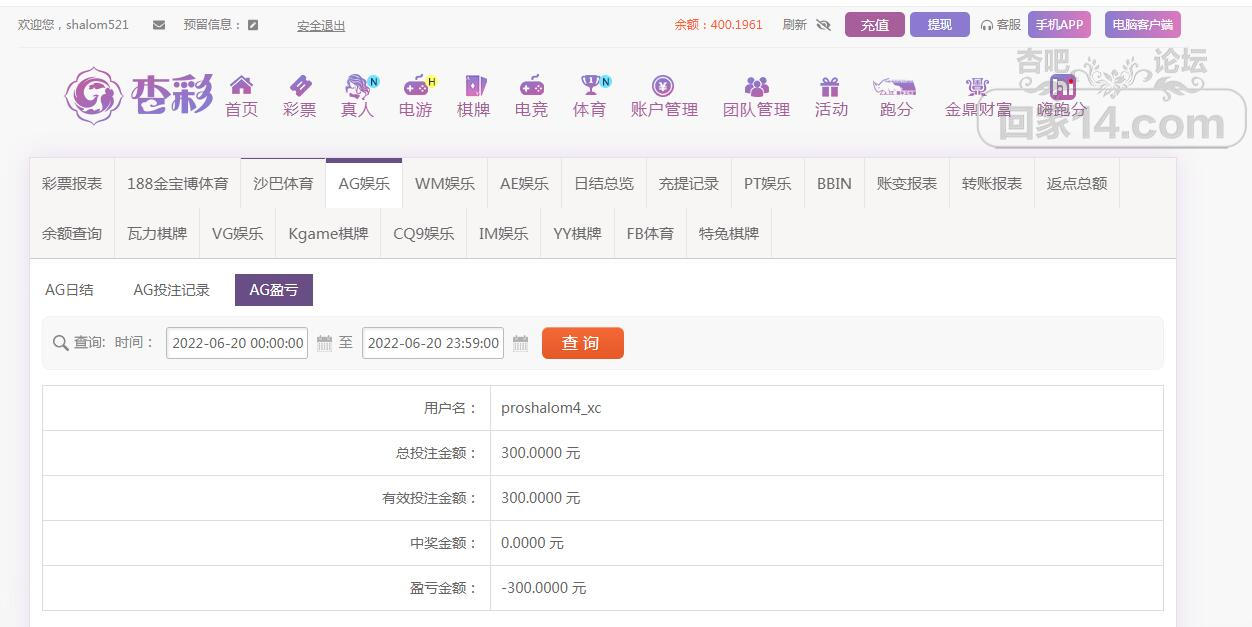
Task: Edit 预留信息 via pencil icon
Action: pyautogui.click(x=253, y=25)
